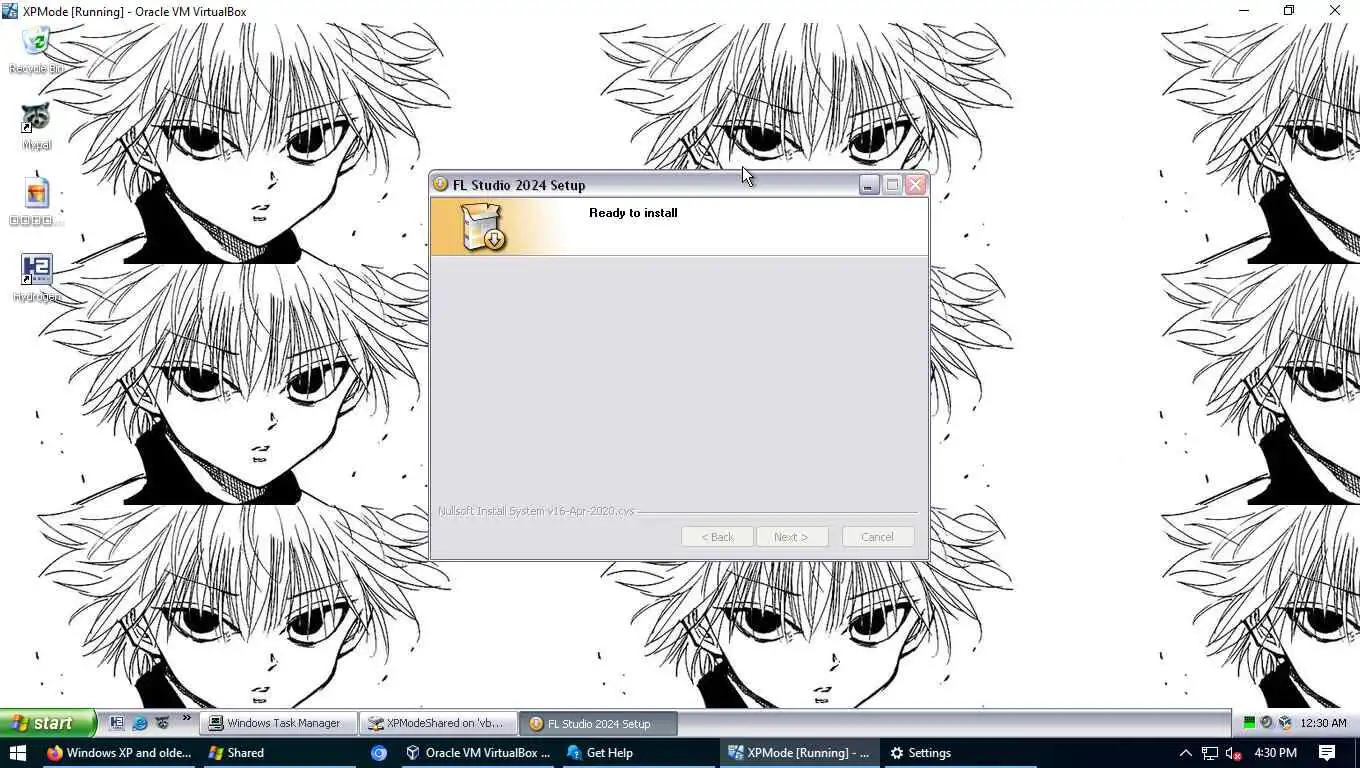This screenshot has width=1360, height=768.
Task: Click the VirtualBox cube XP tray icon
Action: tap(1285, 723)
